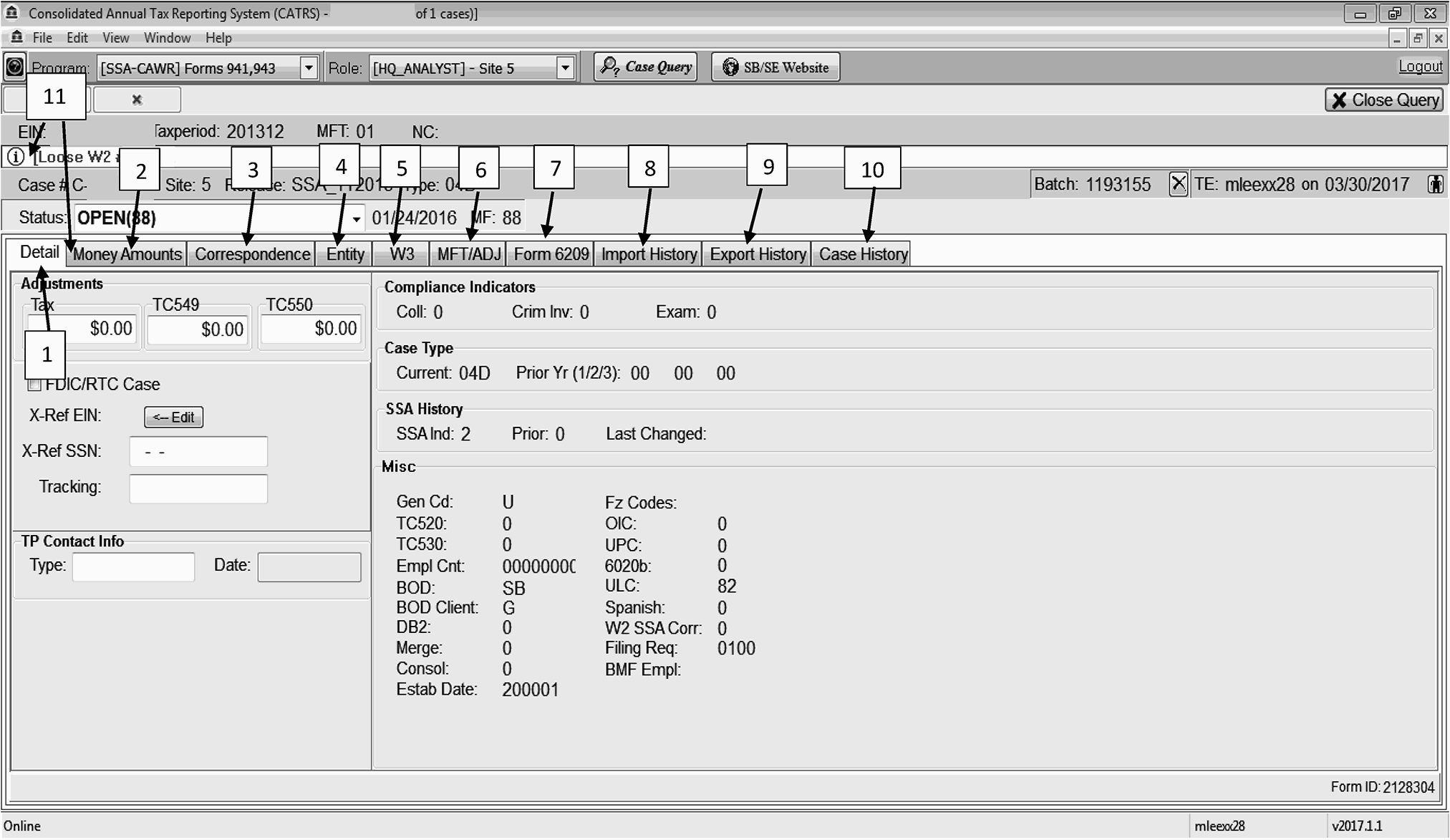Click the person icon after TE date

pyautogui.click(x=1435, y=184)
